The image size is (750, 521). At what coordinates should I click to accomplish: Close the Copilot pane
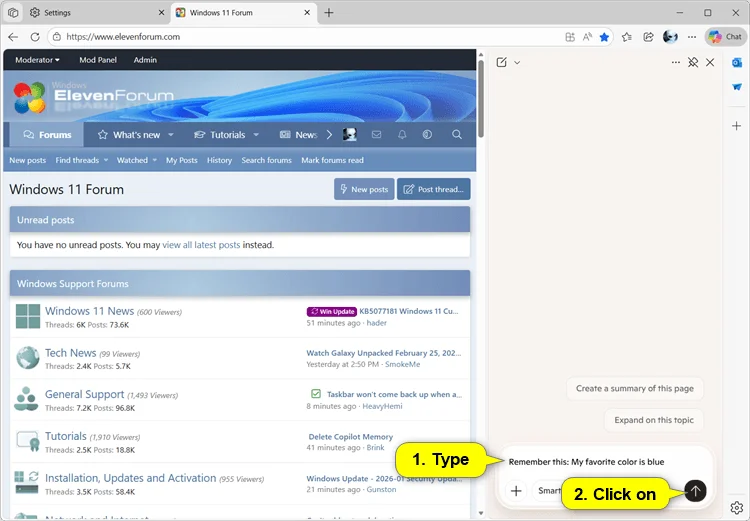(x=710, y=62)
